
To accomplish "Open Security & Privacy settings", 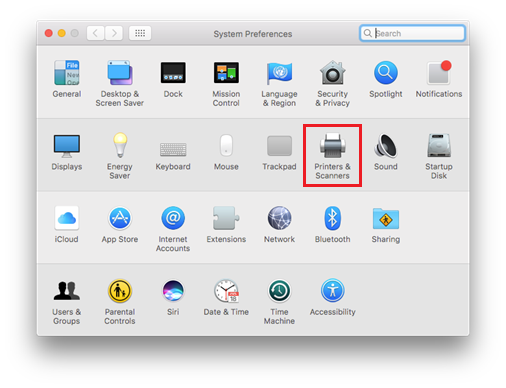I will pos(332,83).
